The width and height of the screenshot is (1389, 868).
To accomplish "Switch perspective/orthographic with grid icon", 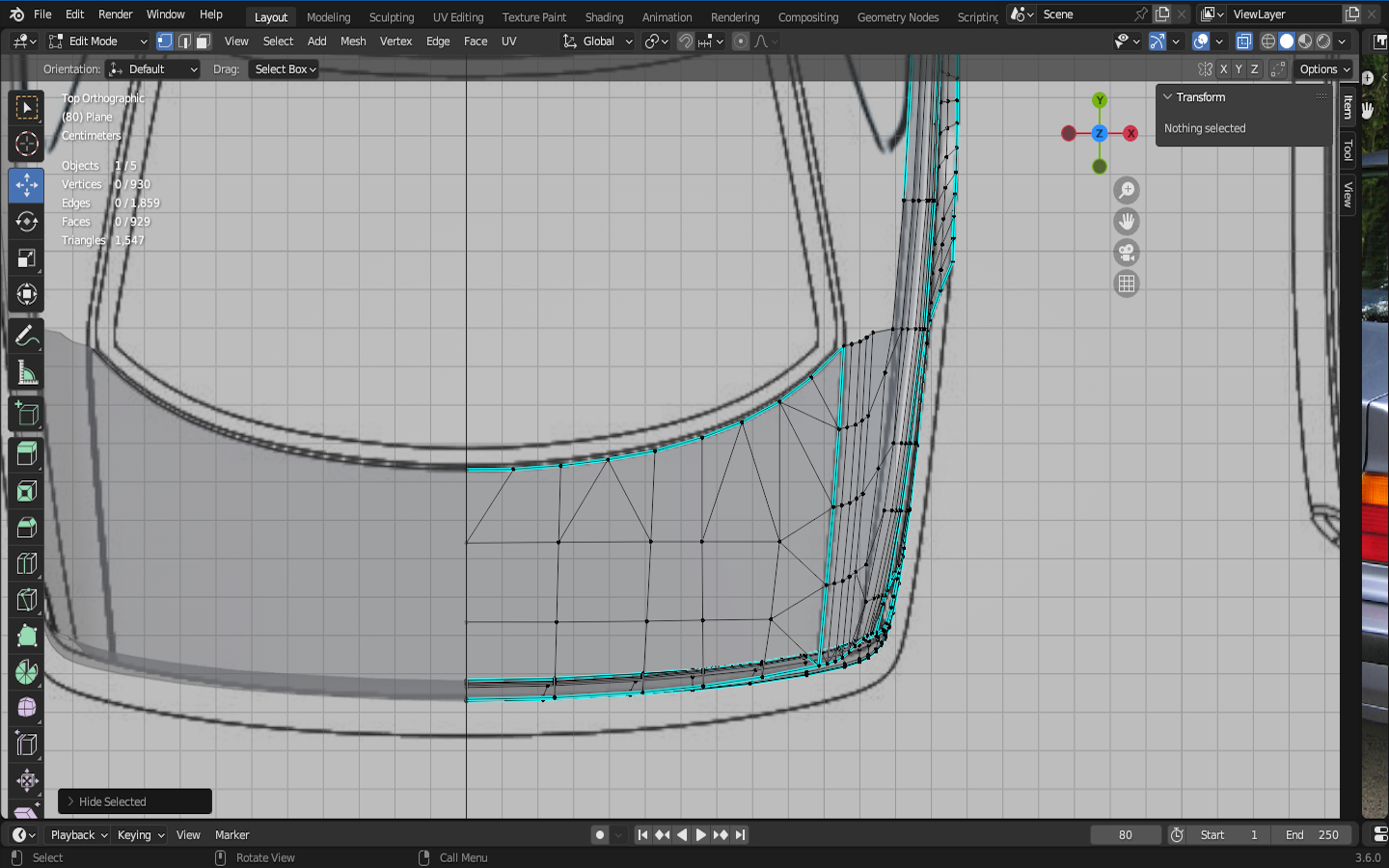I will click(1127, 284).
